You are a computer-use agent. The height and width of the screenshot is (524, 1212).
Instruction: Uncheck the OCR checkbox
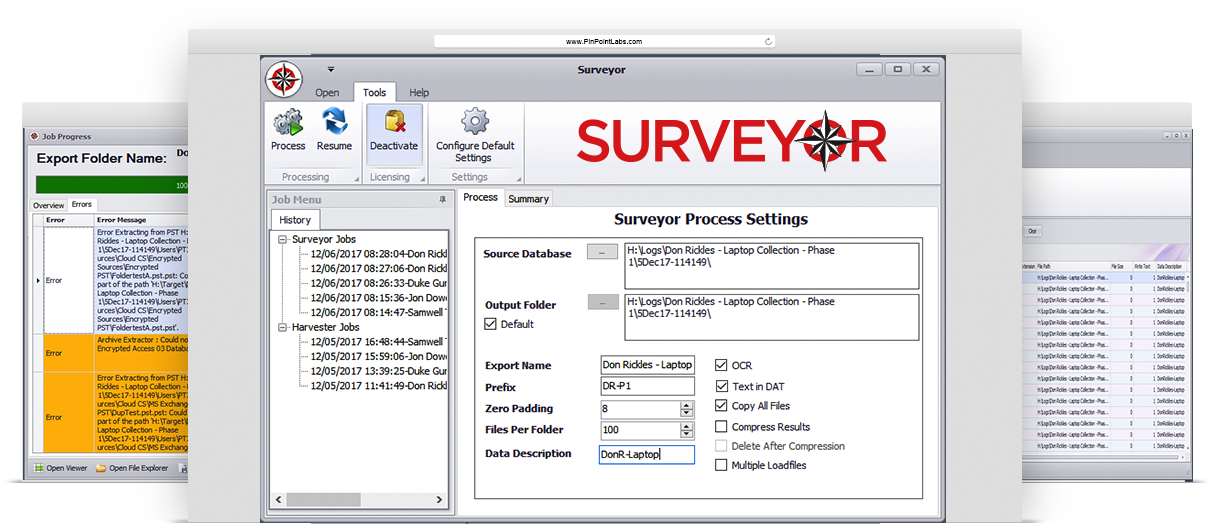[x=722, y=366]
